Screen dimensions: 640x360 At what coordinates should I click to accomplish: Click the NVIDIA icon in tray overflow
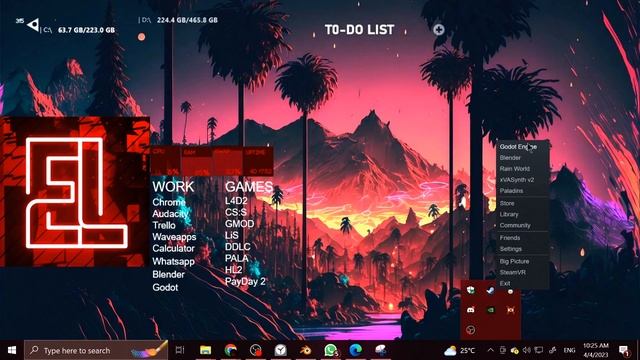click(x=490, y=310)
